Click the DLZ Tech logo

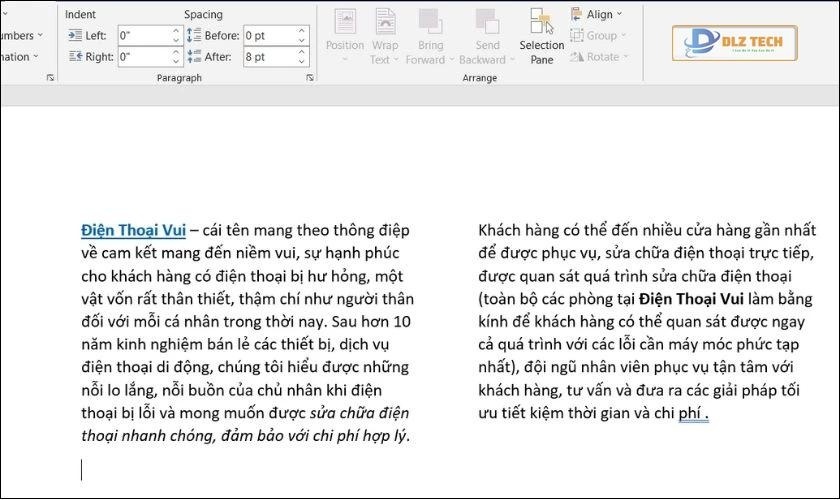pos(741,42)
